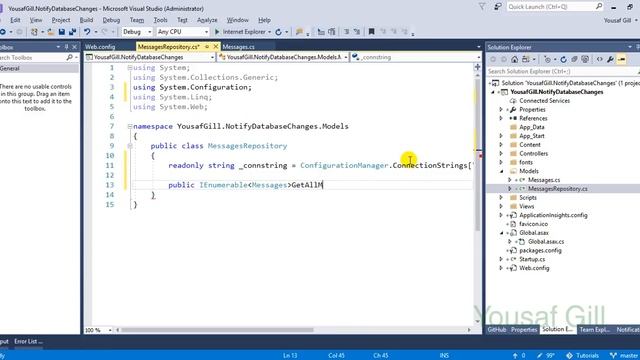Click the Yousaf Gill account name

click(x=617, y=20)
